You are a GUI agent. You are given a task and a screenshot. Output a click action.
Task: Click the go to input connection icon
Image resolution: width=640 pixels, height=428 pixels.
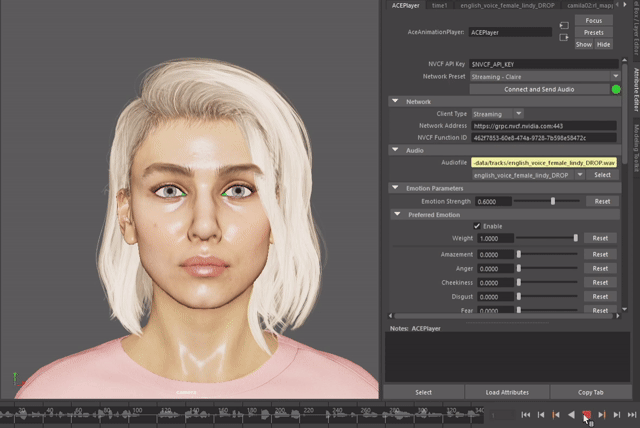tap(564, 25)
